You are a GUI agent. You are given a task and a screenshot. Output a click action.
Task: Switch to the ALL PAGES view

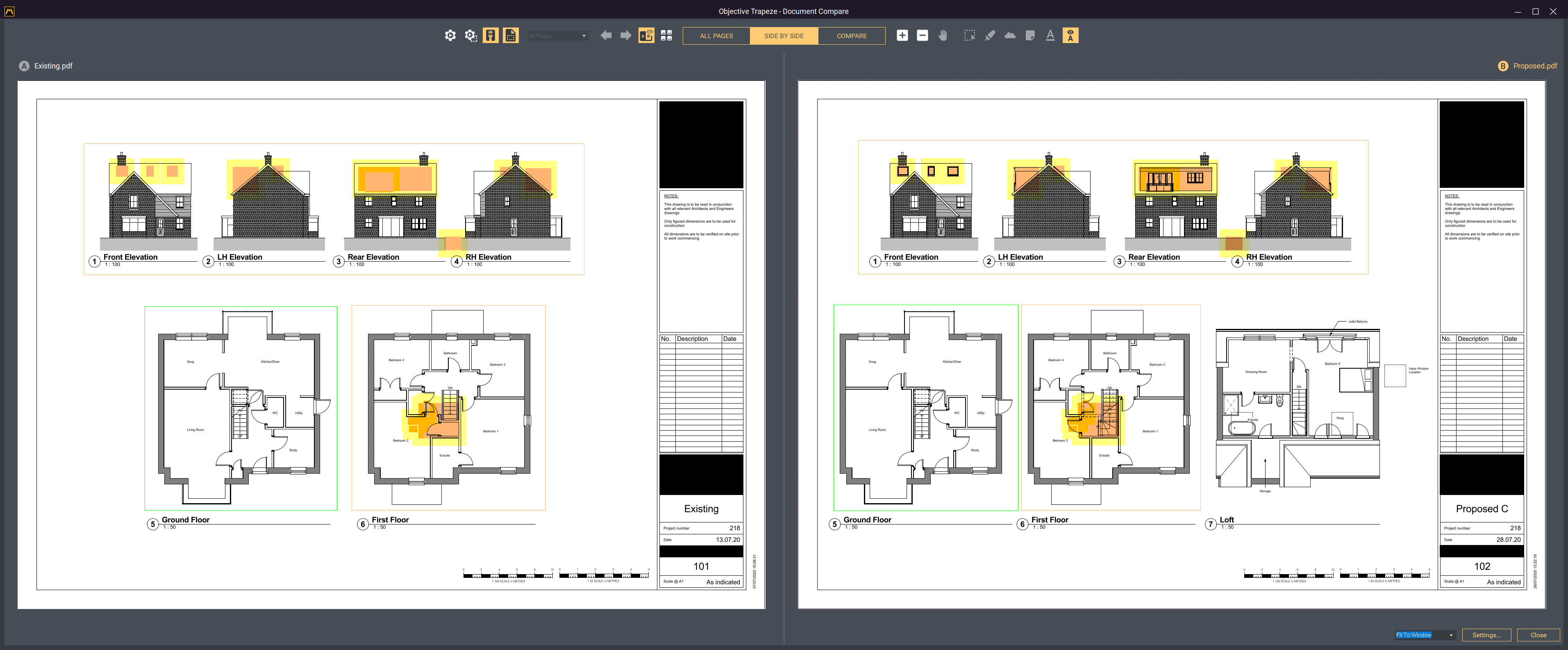pos(716,36)
